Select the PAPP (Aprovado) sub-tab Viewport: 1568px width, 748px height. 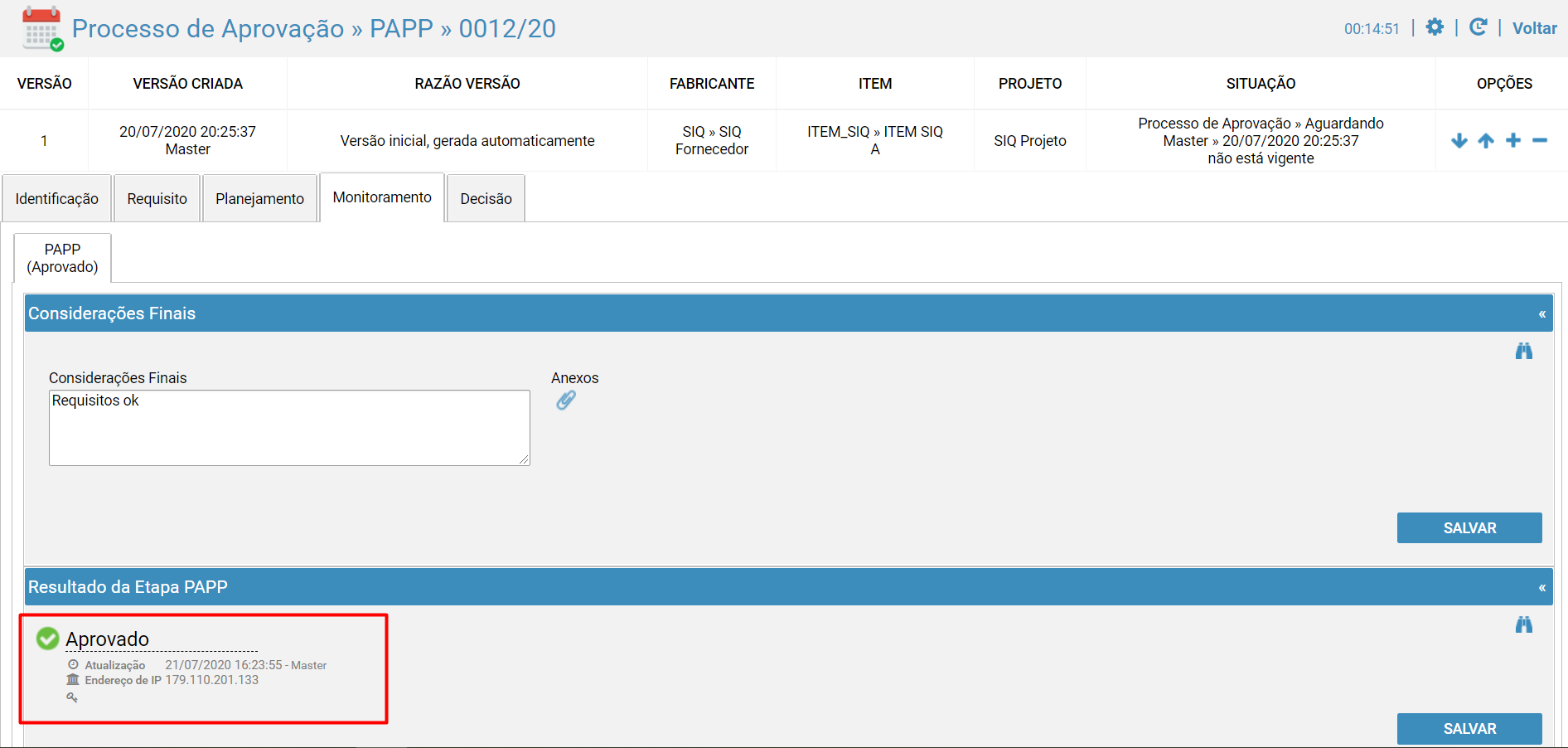click(62, 258)
